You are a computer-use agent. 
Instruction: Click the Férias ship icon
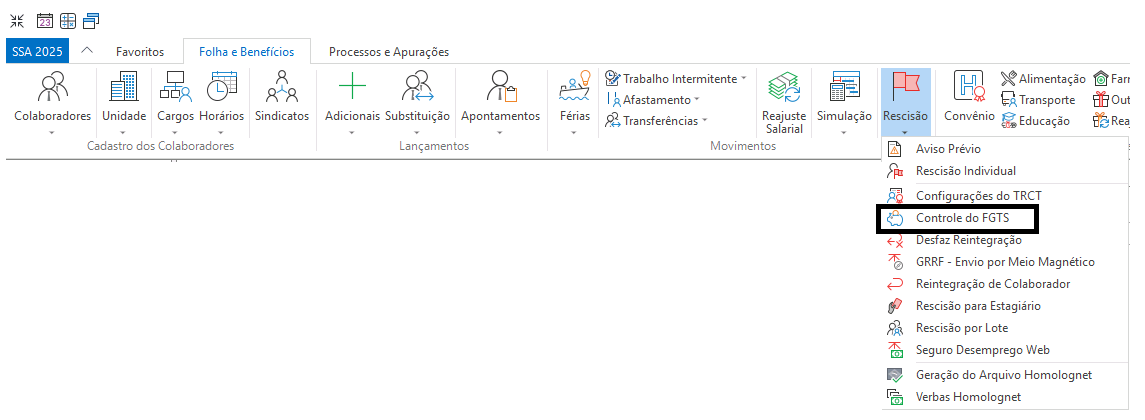tap(574, 90)
